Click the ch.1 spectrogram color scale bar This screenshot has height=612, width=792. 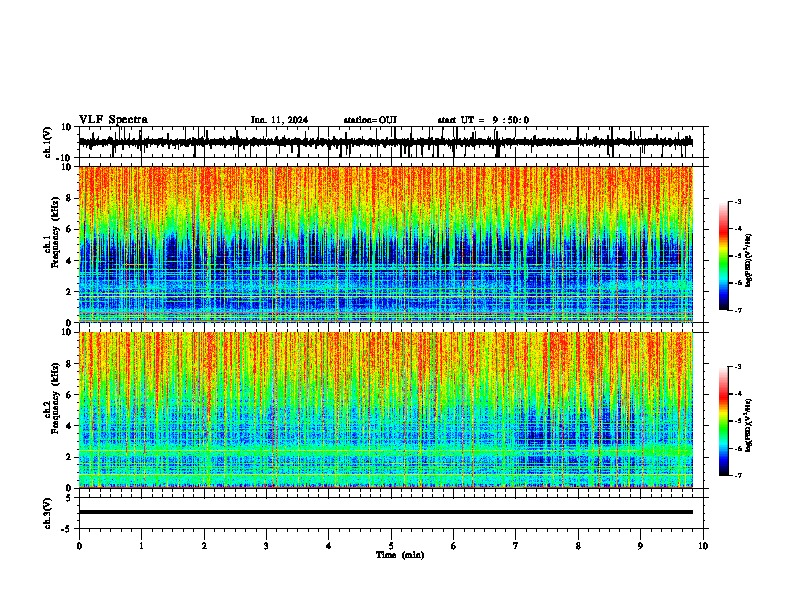click(x=724, y=256)
